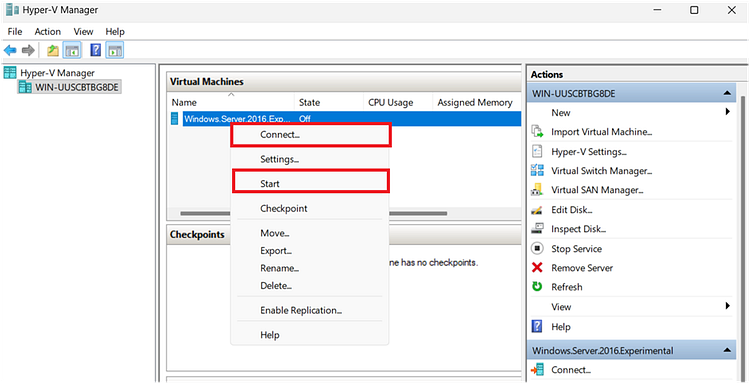Viewport: 750px width, 384px height.
Task: Choose Connect... from the context menu
Action: (x=311, y=135)
